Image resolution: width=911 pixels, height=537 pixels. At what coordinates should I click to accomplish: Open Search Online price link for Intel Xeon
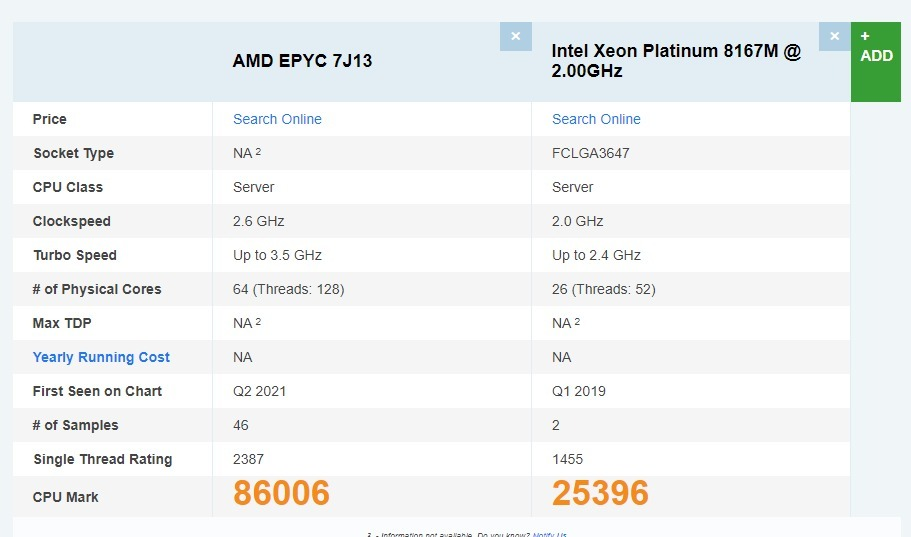596,119
